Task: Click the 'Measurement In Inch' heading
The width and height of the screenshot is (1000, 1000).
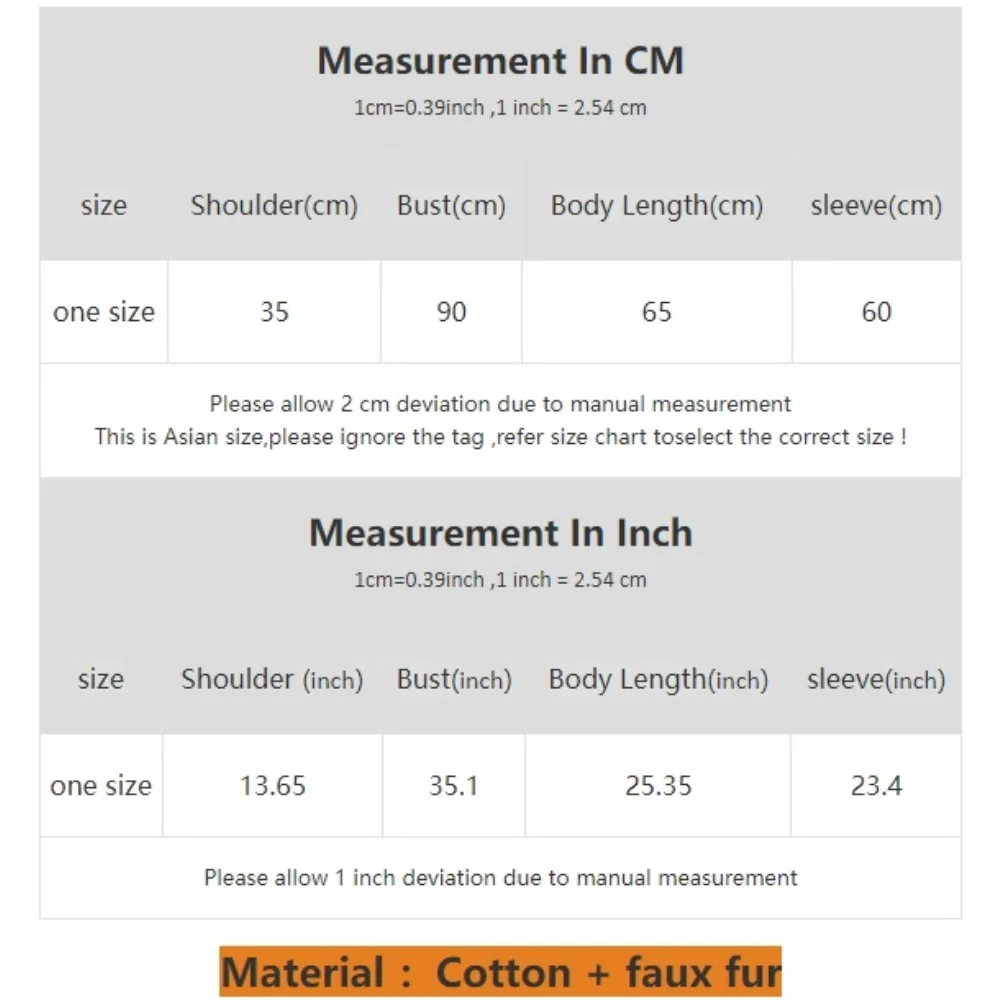Action: pyautogui.click(x=501, y=533)
